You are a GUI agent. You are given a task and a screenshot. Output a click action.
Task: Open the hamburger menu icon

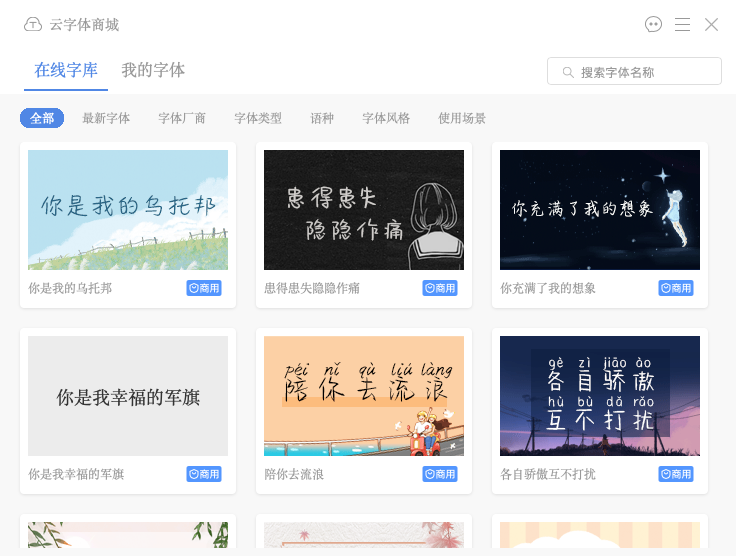(682, 25)
